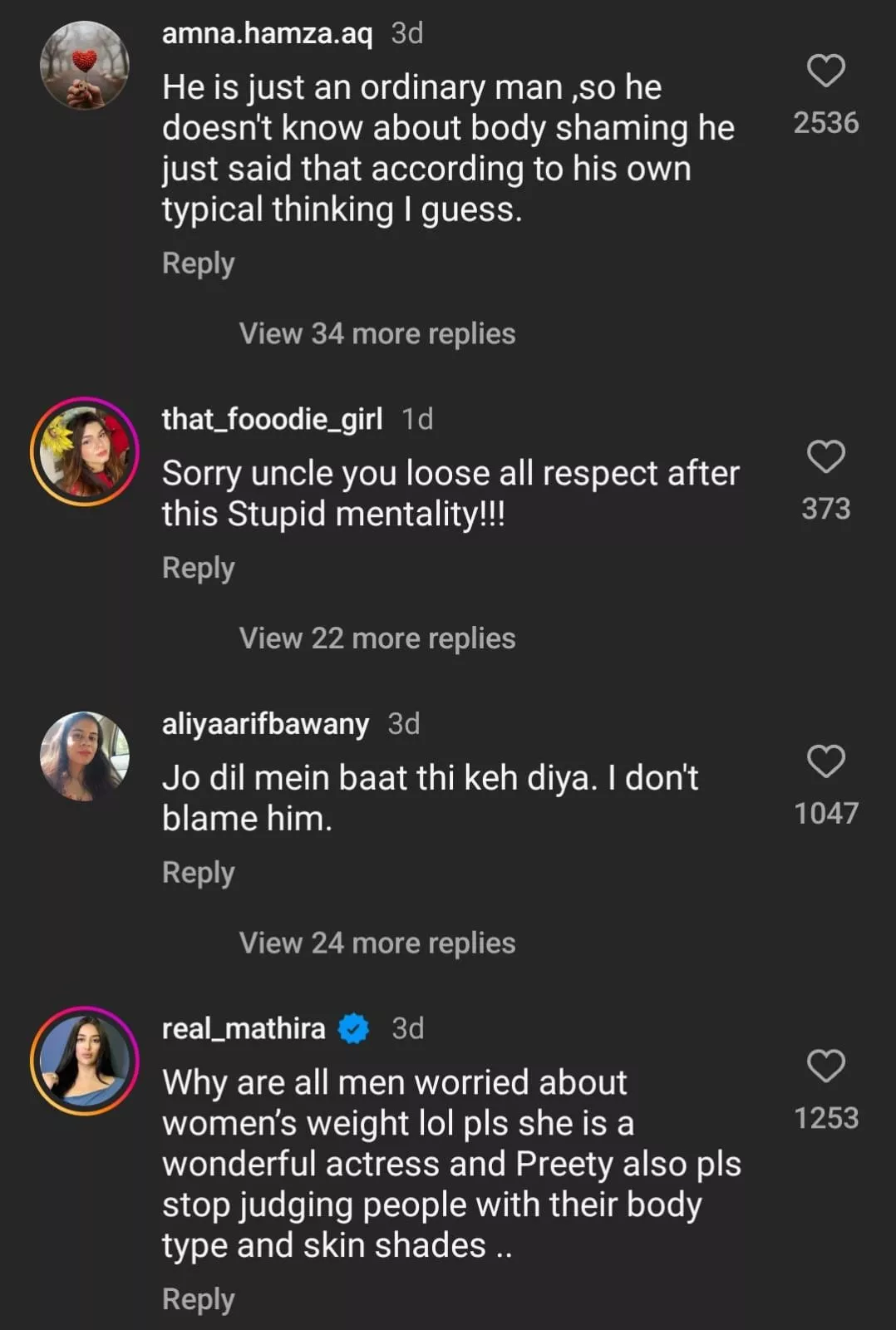Open real_mathira username link
This screenshot has height=1330, width=896.
tap(244, 1029)
